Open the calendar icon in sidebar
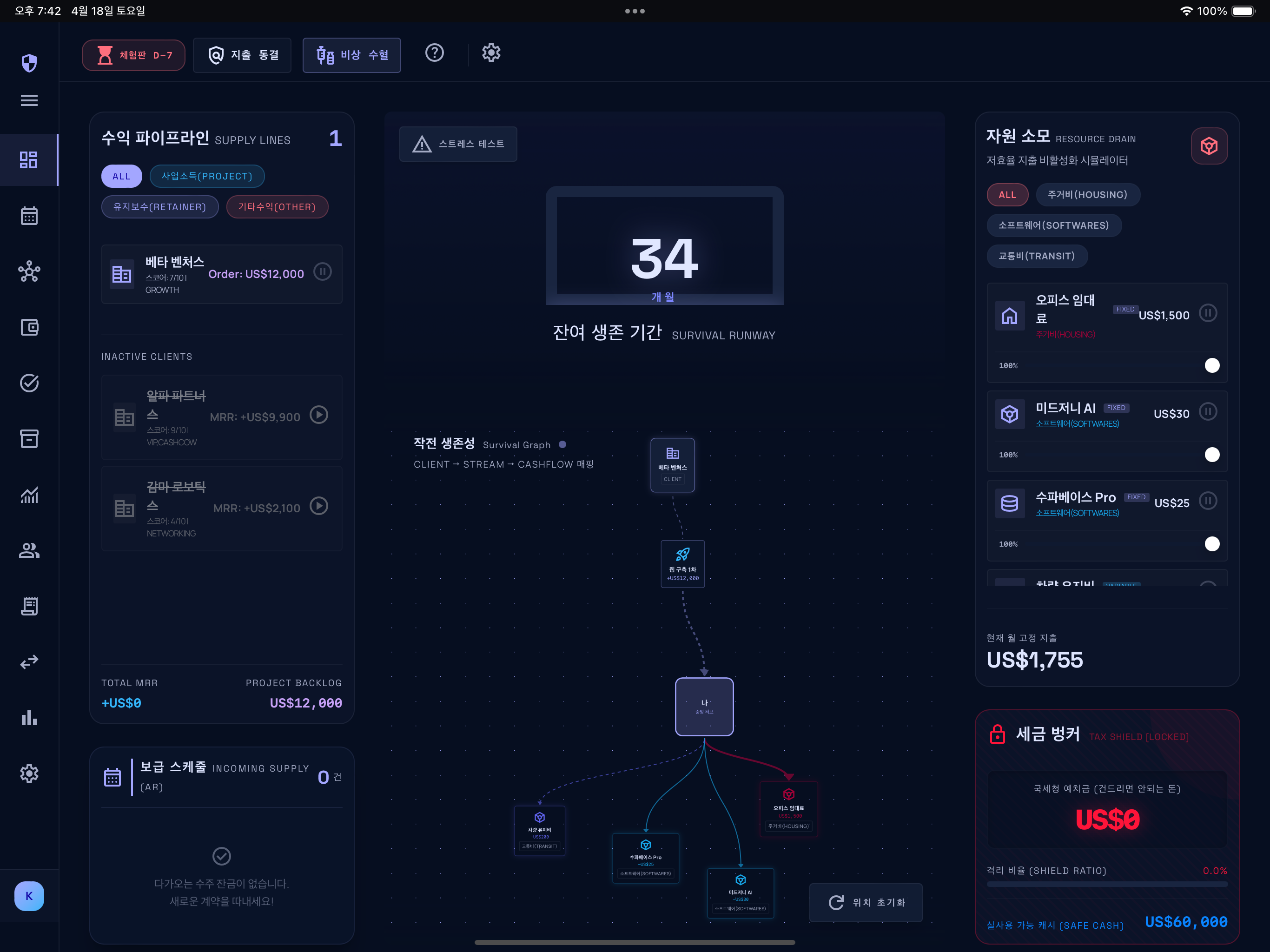The width and height of the screenshot is (1270, 952). [x=29, y=216]
